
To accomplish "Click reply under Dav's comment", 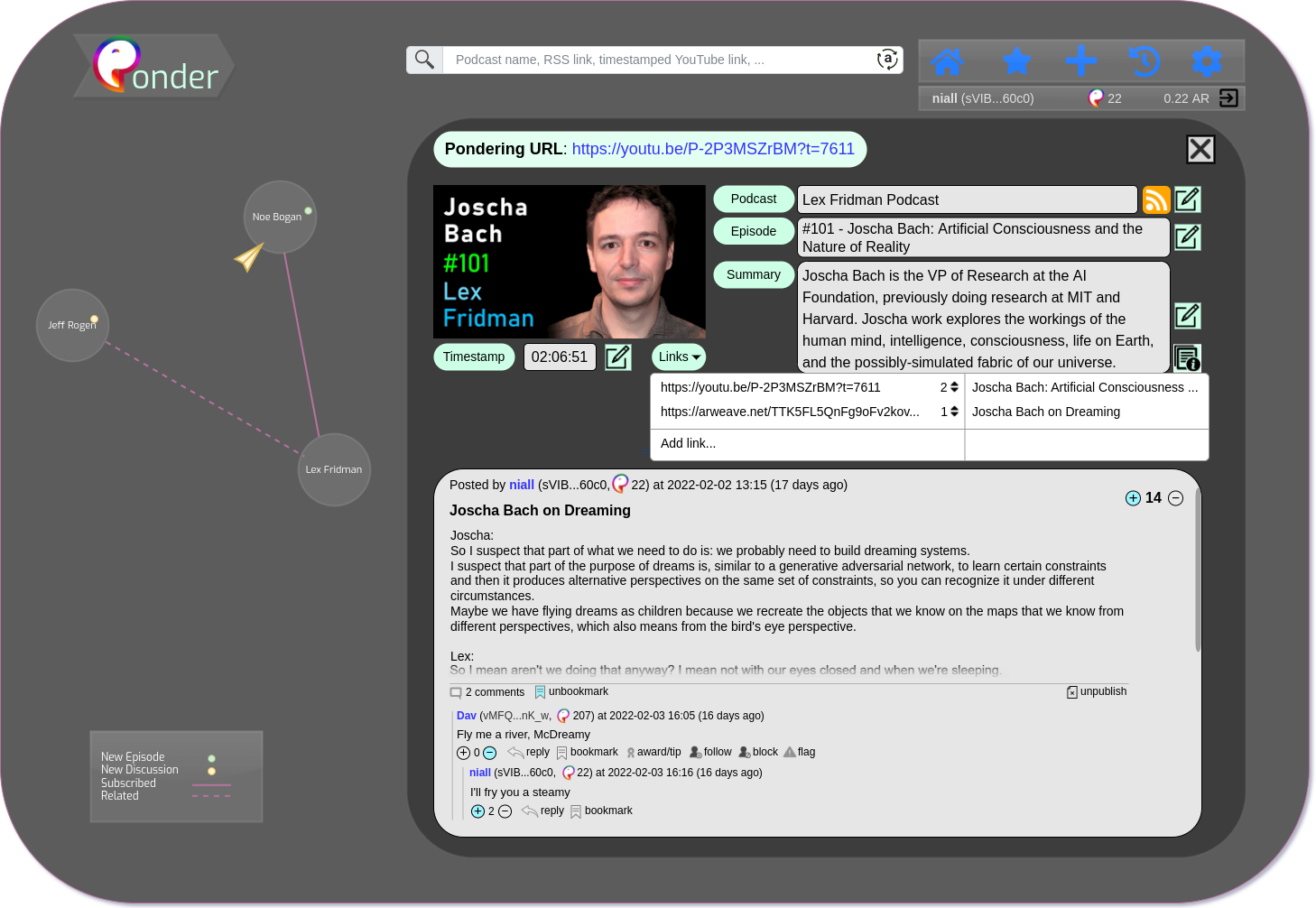I will tap(529, 752).
